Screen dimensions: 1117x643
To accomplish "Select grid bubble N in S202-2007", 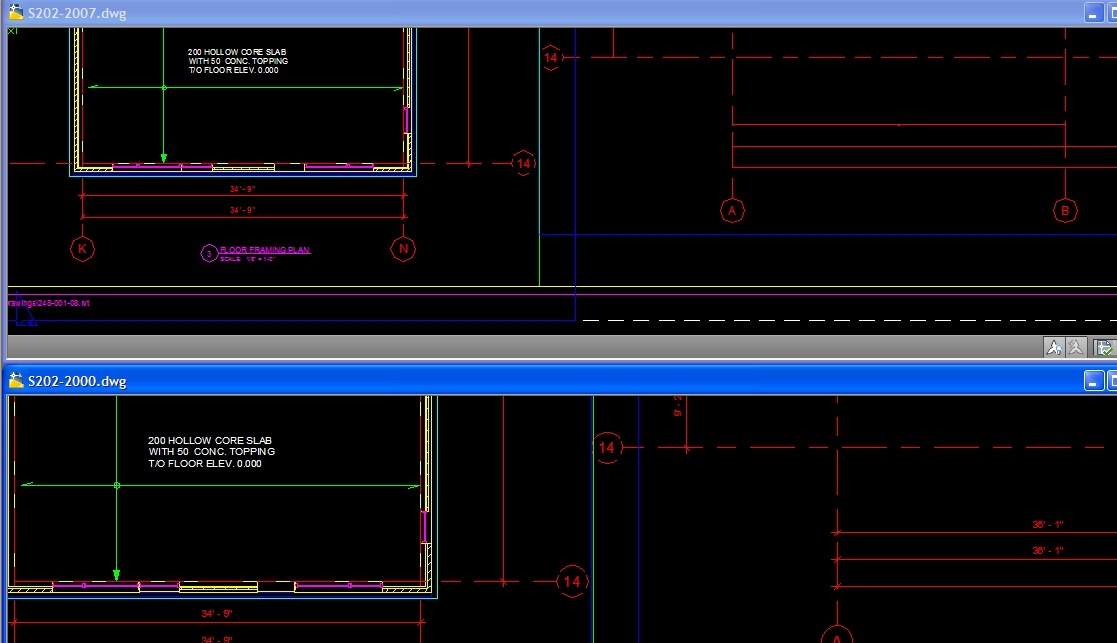I will tap(403, 249).
